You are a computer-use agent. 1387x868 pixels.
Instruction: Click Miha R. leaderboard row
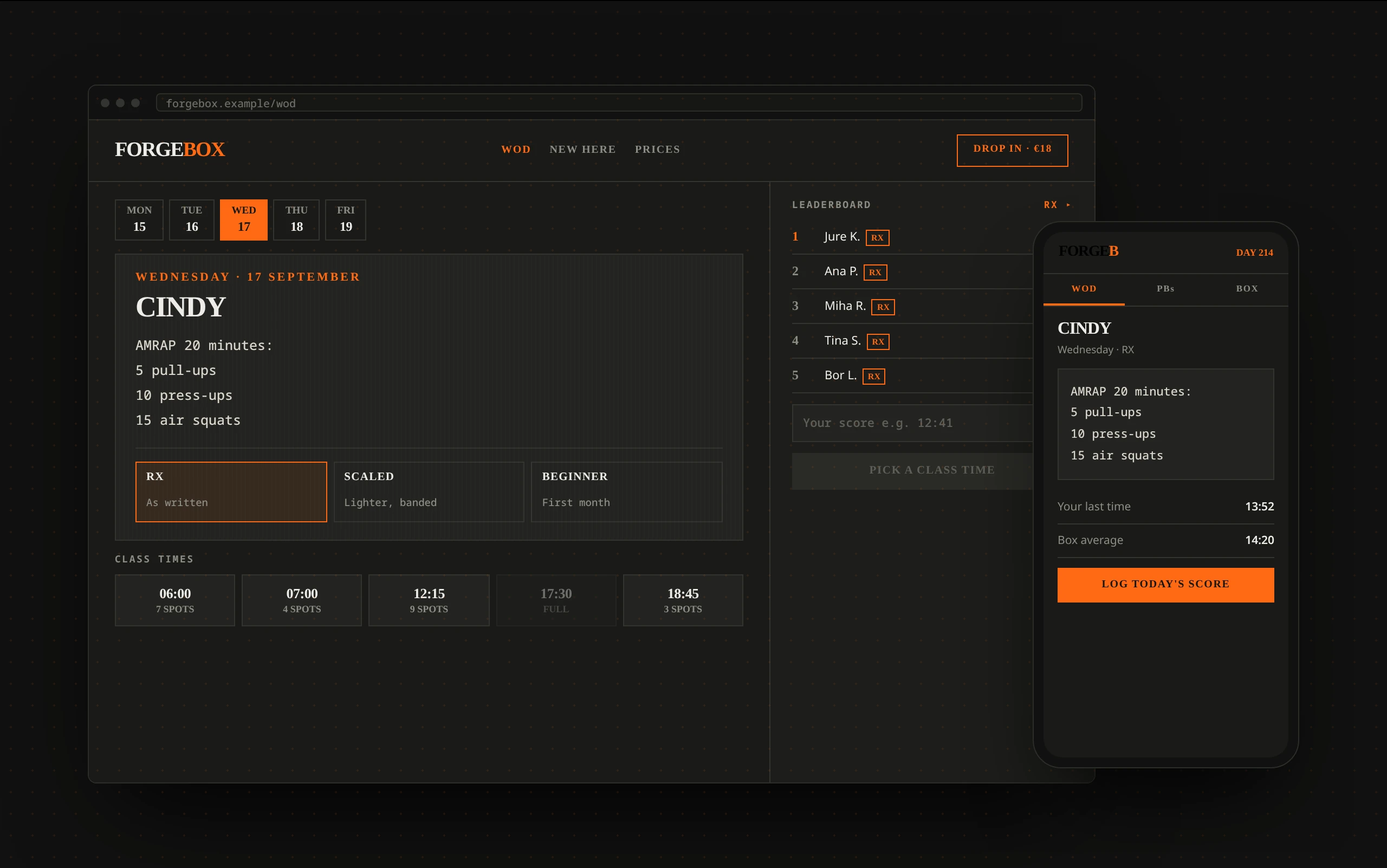pos(913,306)
